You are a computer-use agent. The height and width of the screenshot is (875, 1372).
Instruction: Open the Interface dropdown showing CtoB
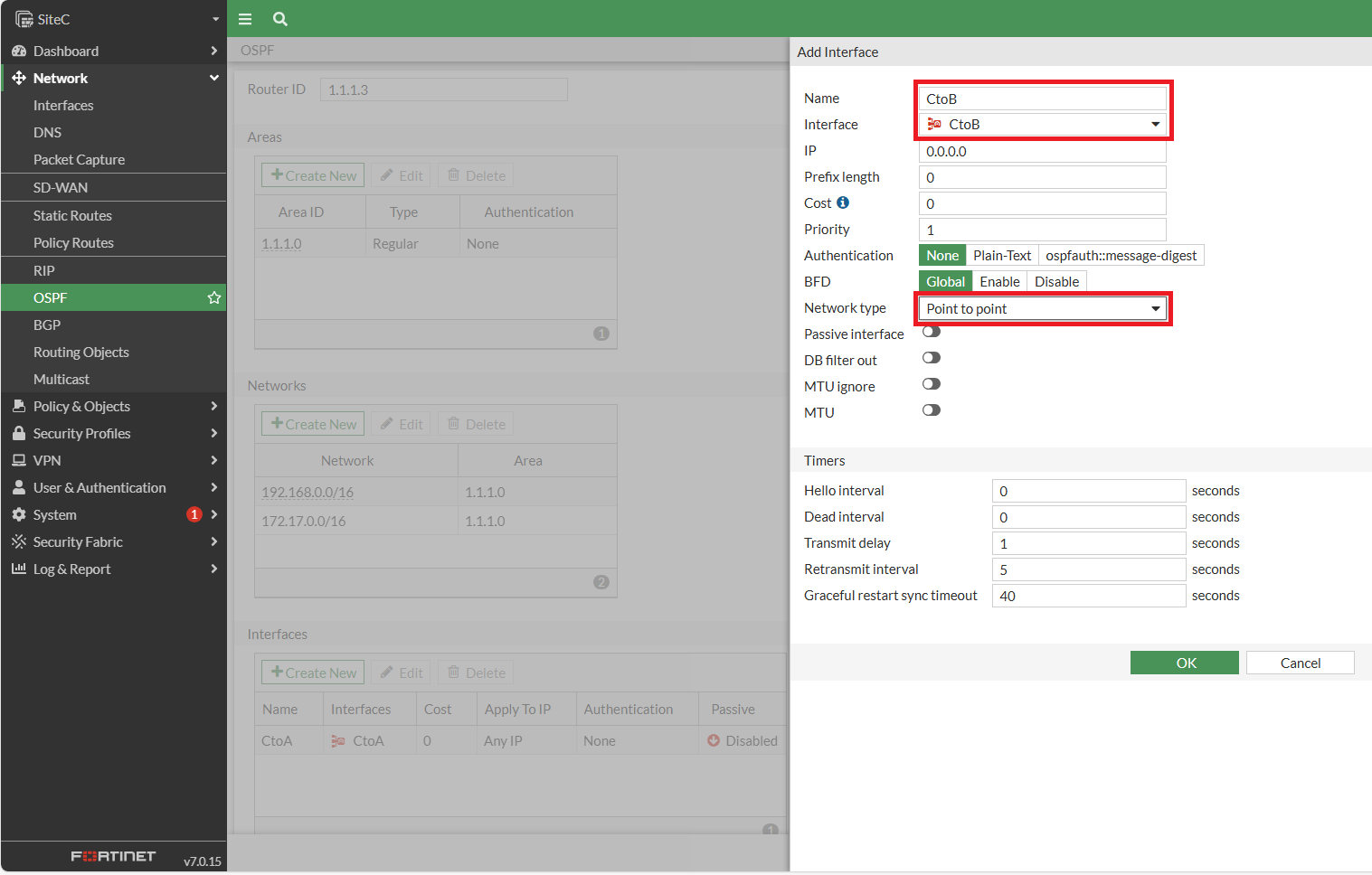pos(1043,125)
